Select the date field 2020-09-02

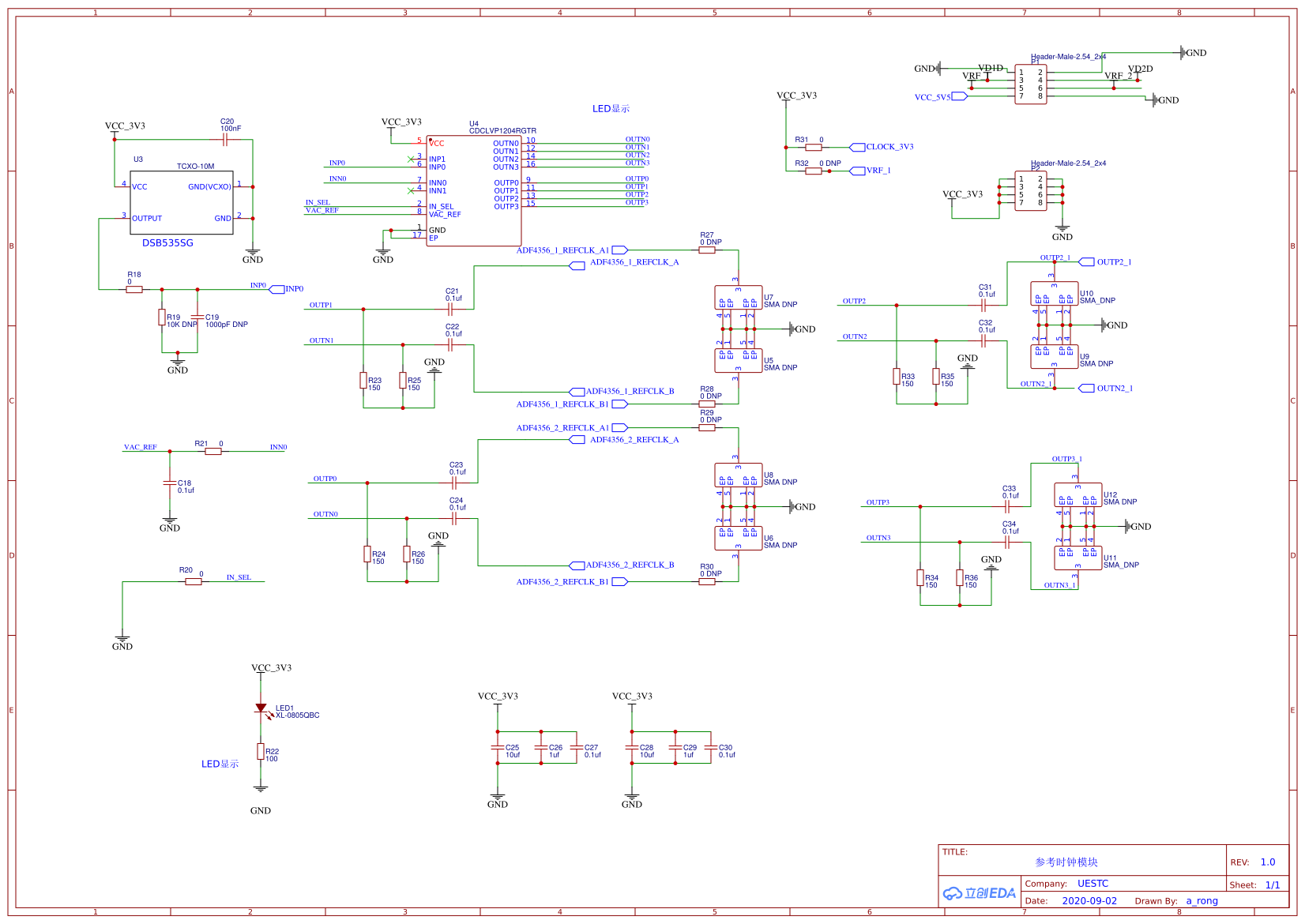[x=1089, y=901]
